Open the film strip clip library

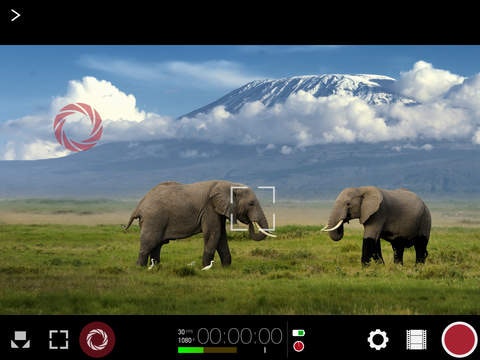[416, 340]
